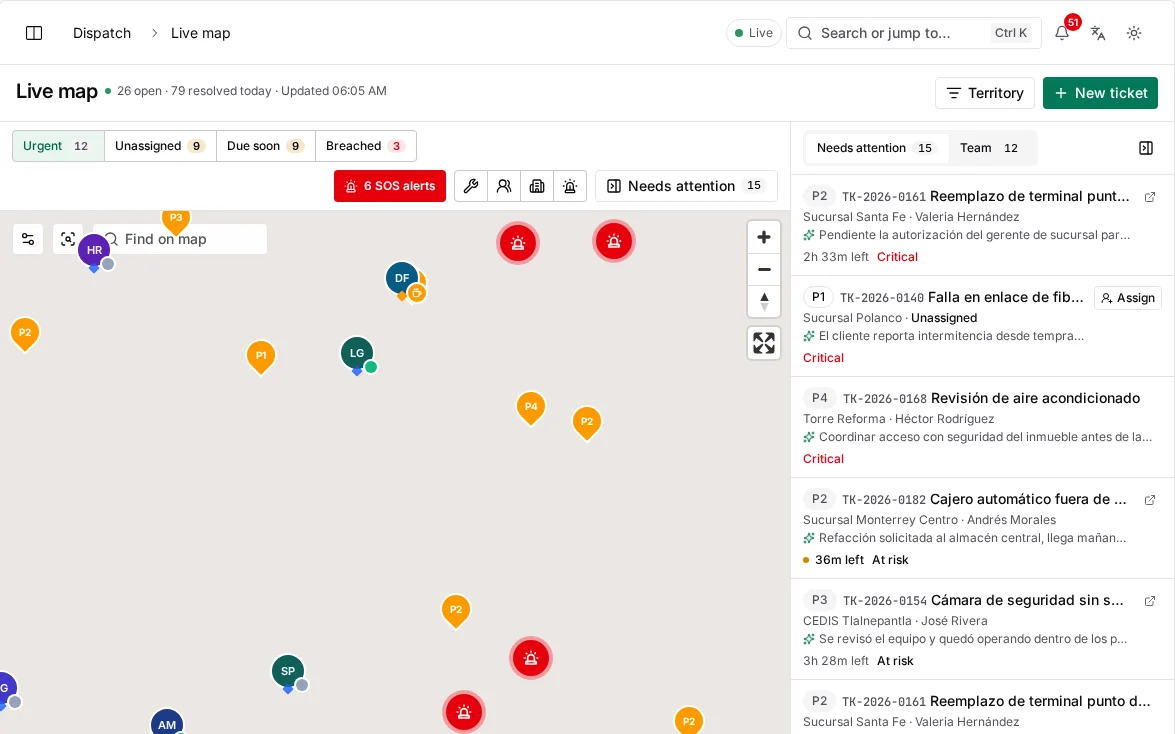Switch to the Team tab
This screenshot has height=734, width=1175.
[x=989, y=148]
